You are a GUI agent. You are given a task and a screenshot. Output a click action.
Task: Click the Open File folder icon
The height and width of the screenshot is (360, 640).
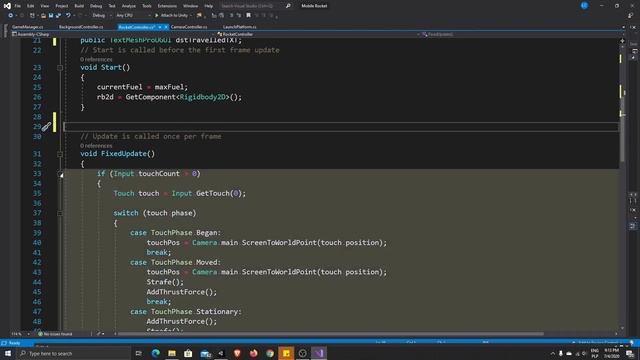(43, 15)
